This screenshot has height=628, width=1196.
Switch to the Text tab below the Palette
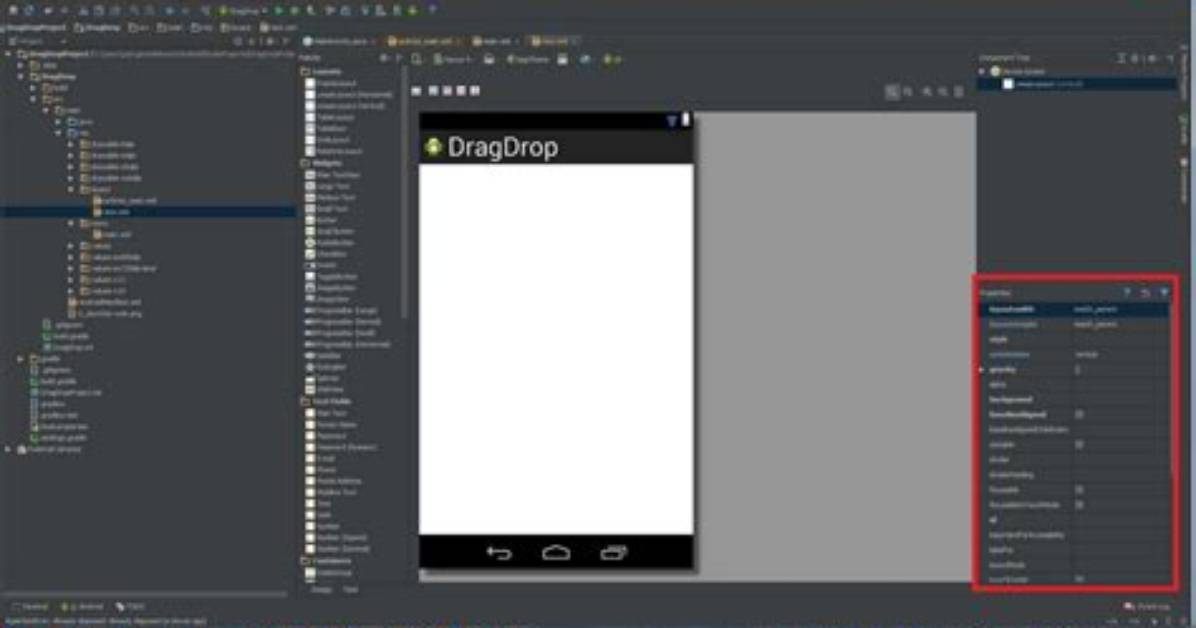(350, 590)
